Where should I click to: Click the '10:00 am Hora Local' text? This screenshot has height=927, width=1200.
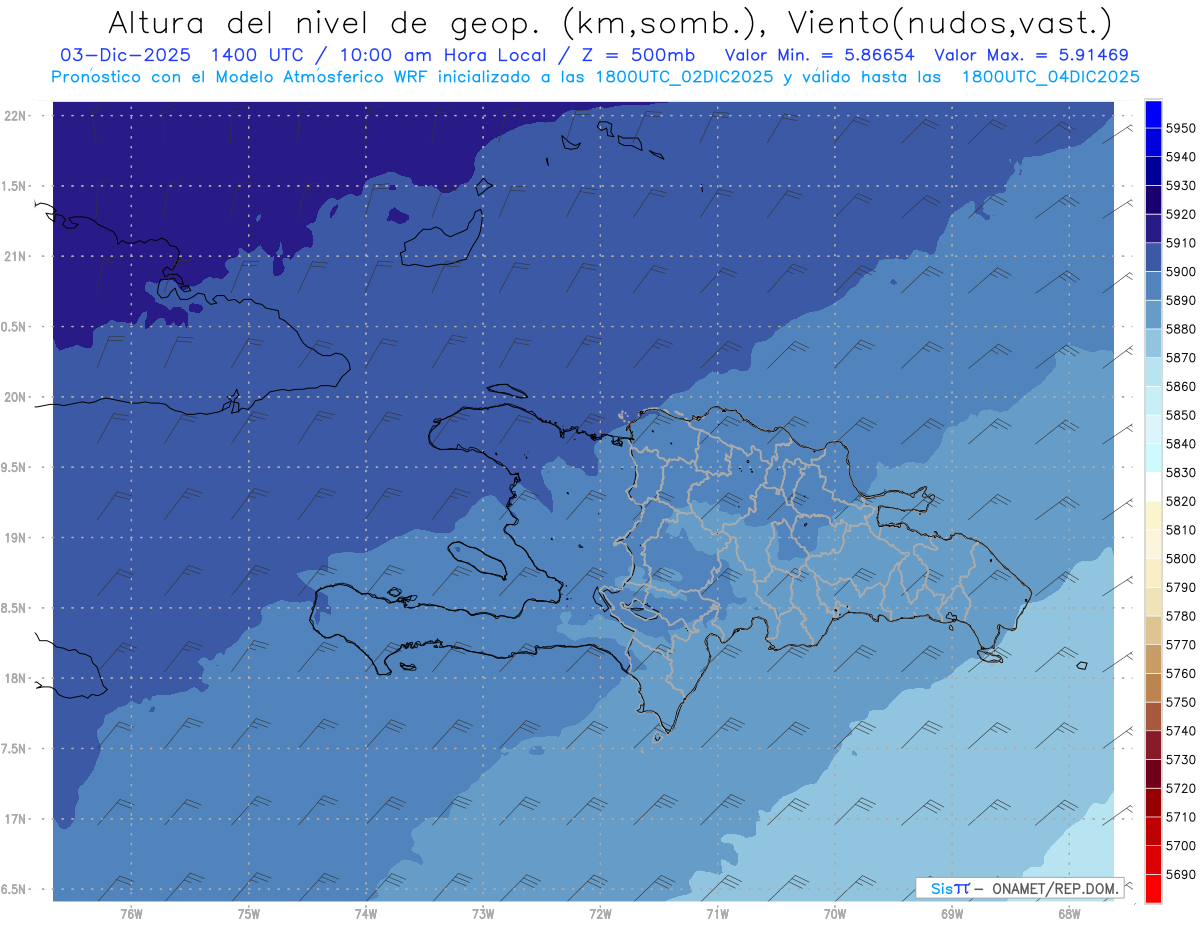tap(439, 55)
